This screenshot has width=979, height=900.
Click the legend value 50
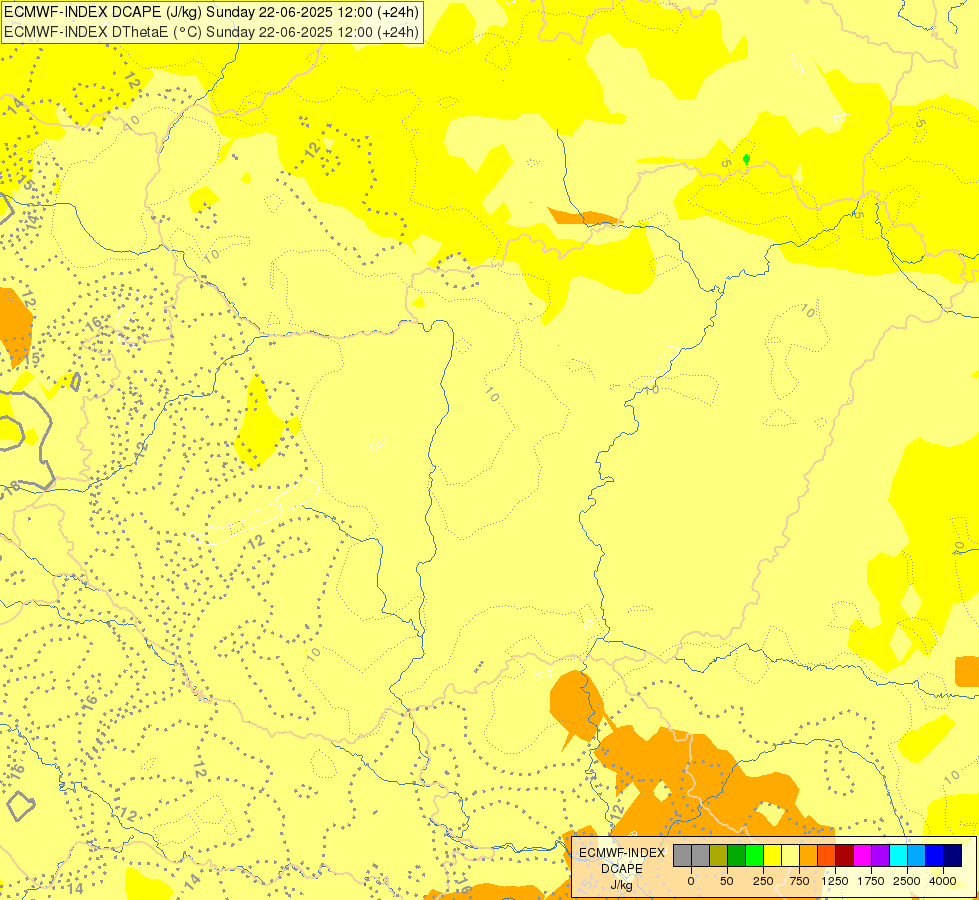click(727, 881)
